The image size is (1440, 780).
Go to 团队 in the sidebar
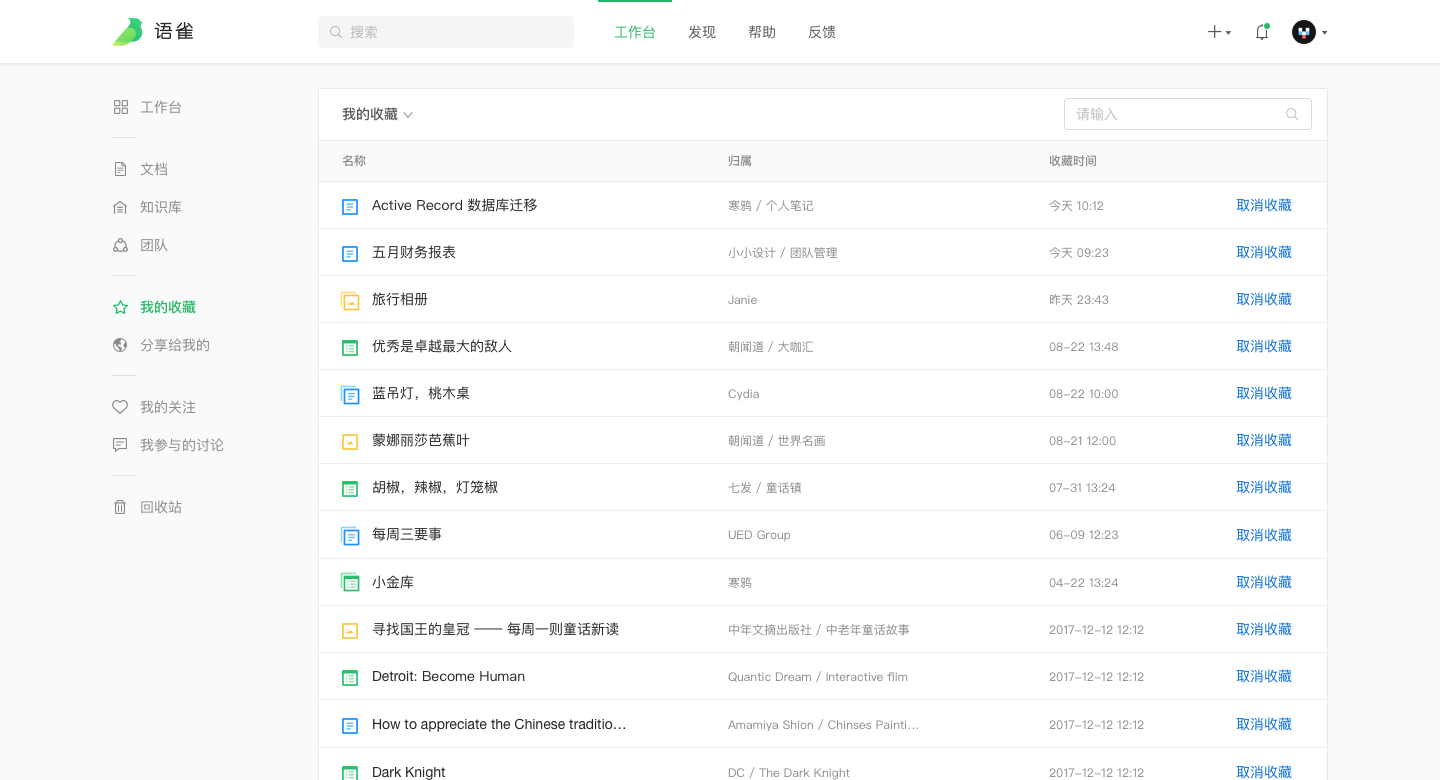point(153,245)
